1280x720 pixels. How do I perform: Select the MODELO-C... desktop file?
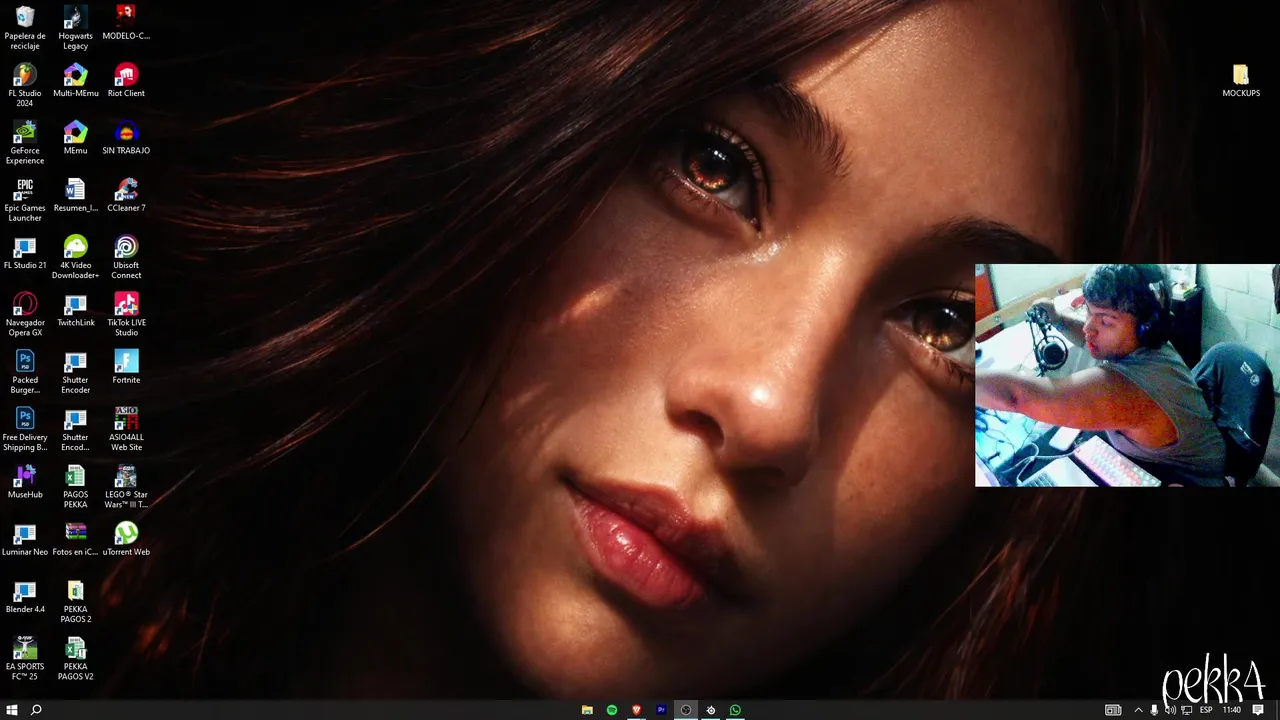(x=126, y=22)
